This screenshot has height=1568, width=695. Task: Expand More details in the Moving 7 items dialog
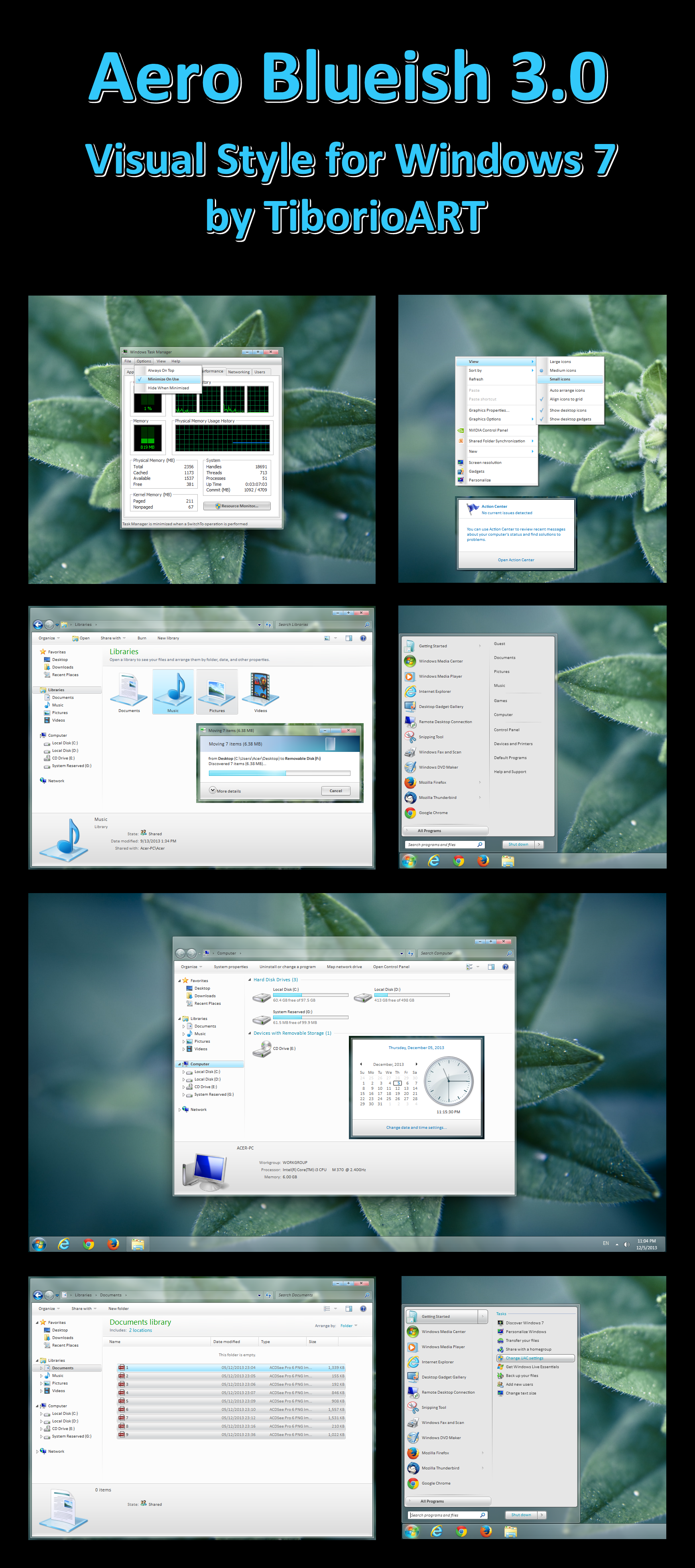[225, 791]
